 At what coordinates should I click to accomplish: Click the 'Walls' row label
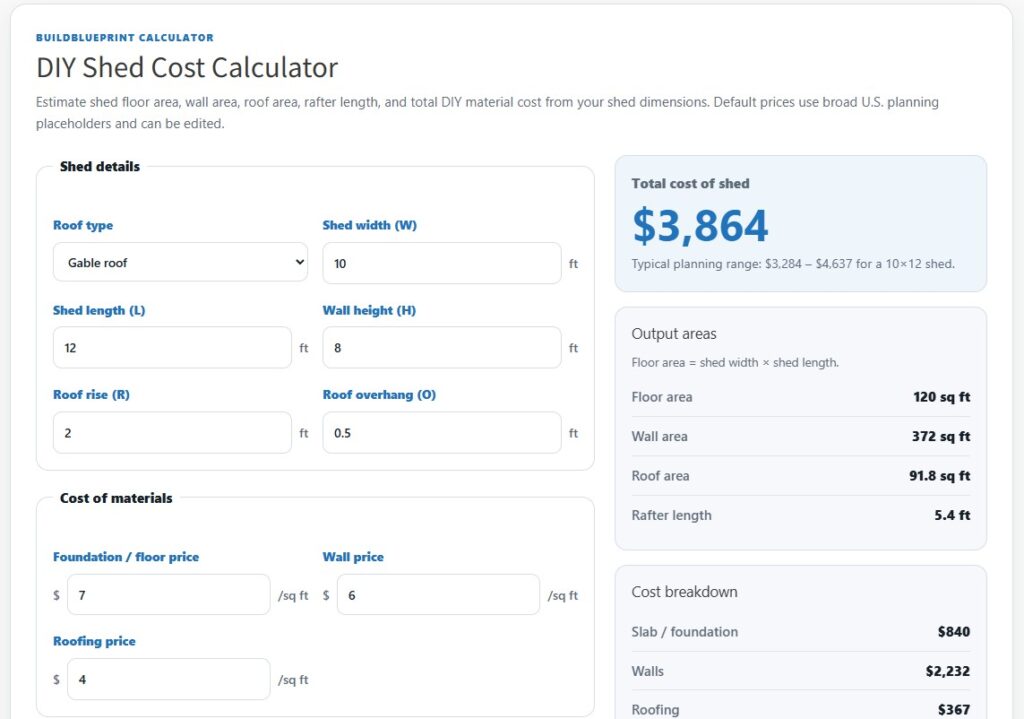[647, 671]
